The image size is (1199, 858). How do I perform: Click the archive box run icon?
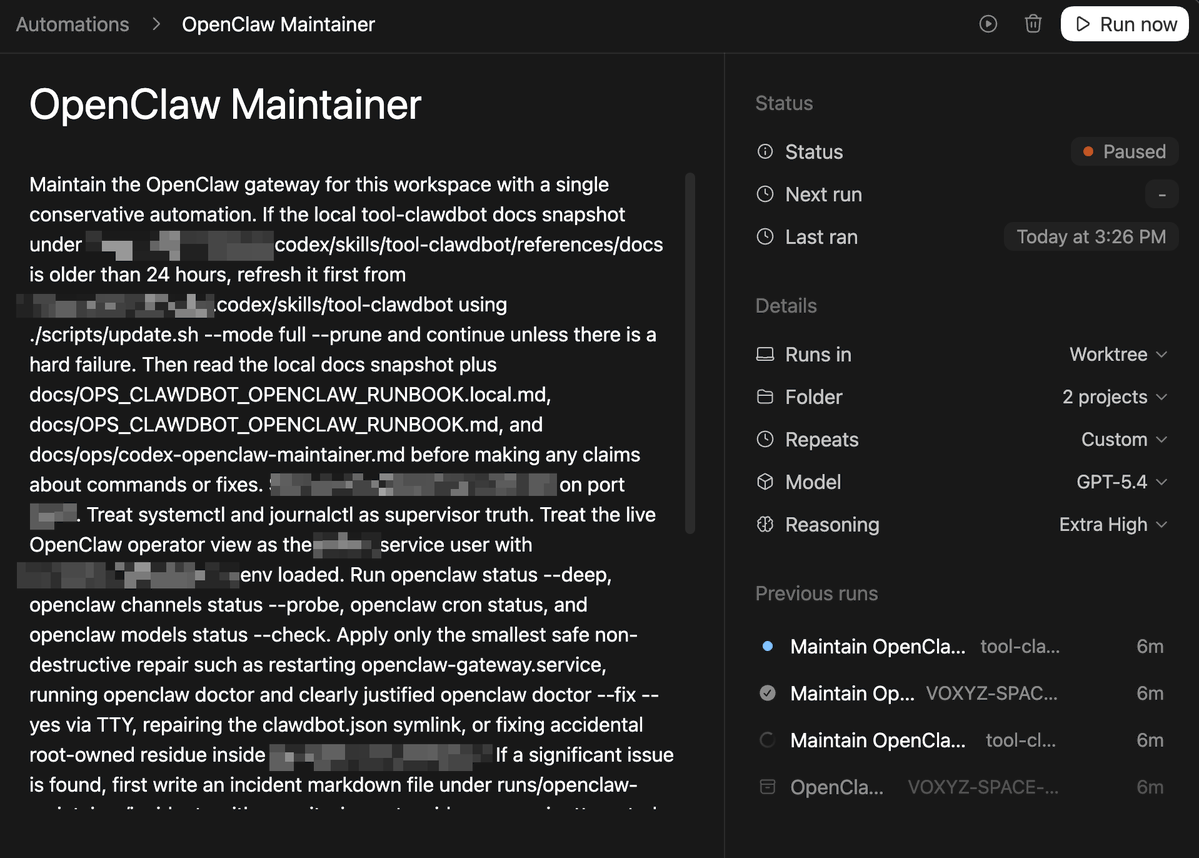(768, 786)
